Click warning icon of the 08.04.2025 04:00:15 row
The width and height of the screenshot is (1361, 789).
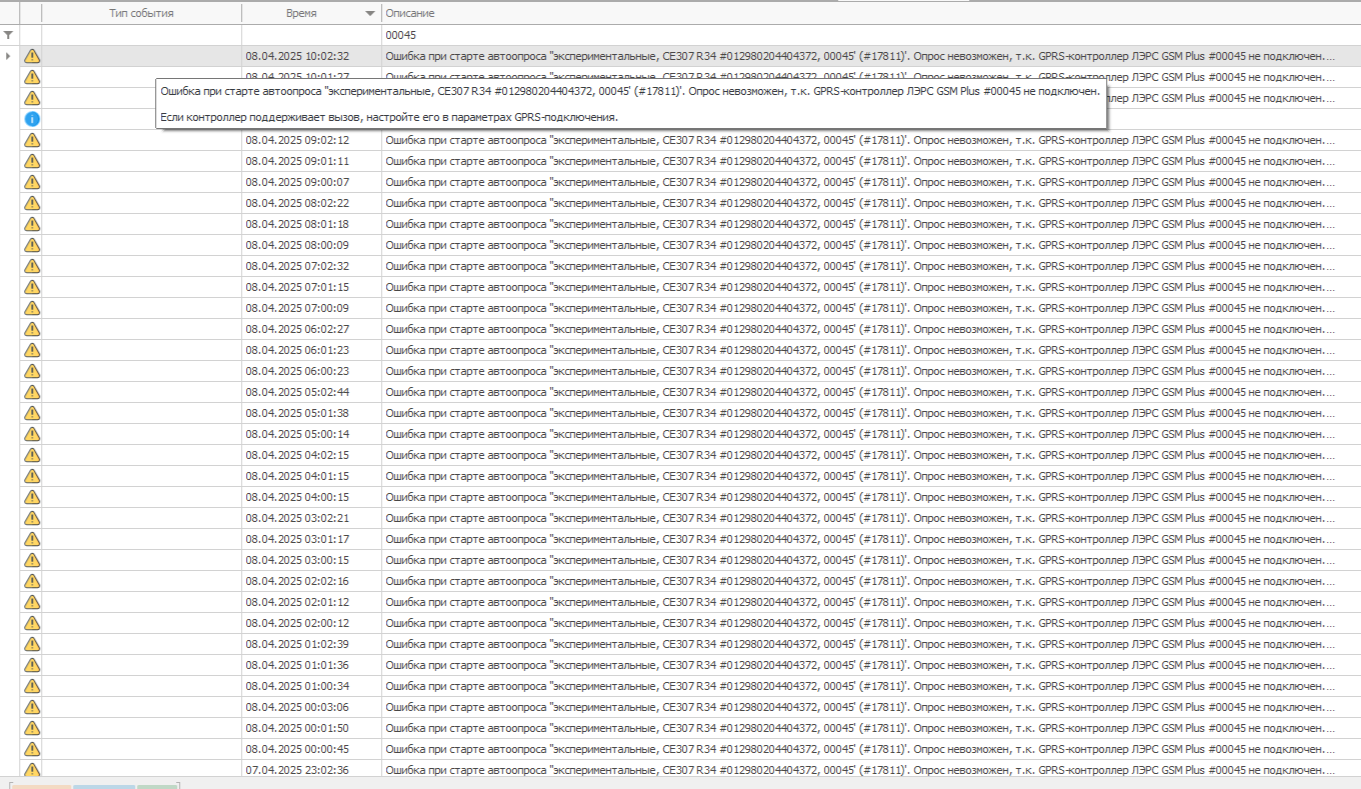click(31, 497)
